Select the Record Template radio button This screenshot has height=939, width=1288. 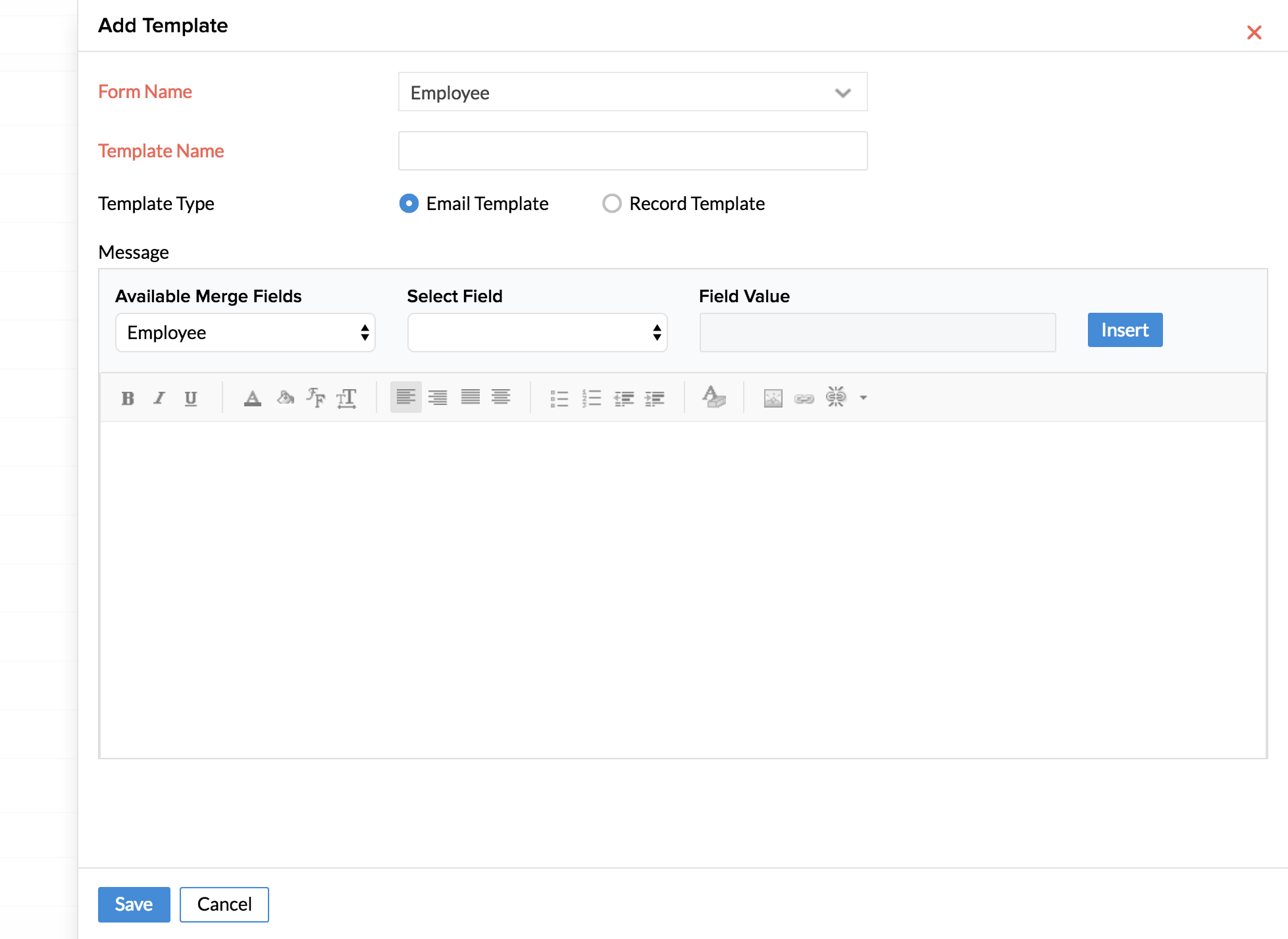(611, 203)
